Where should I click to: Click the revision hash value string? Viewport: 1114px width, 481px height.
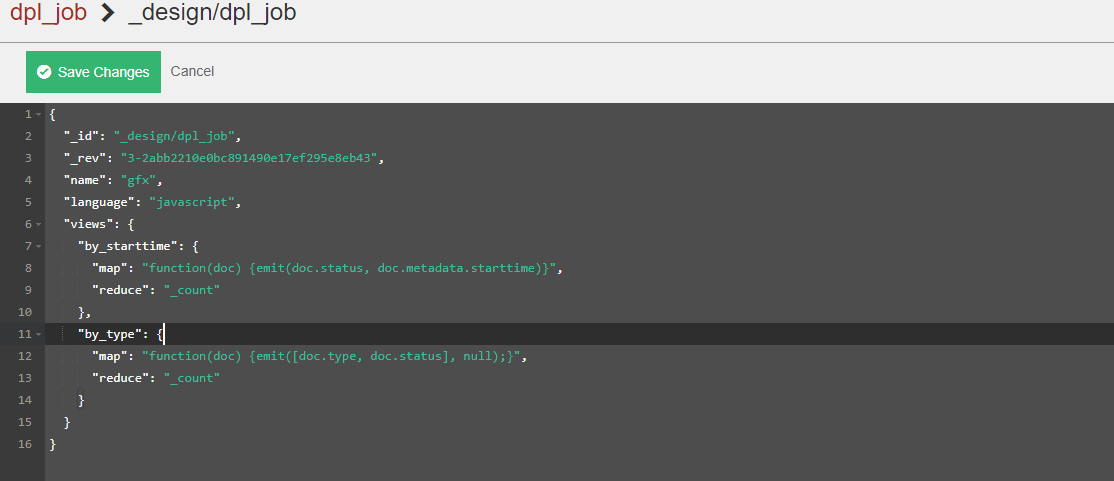pyautogui.click(x=249, y=158)
